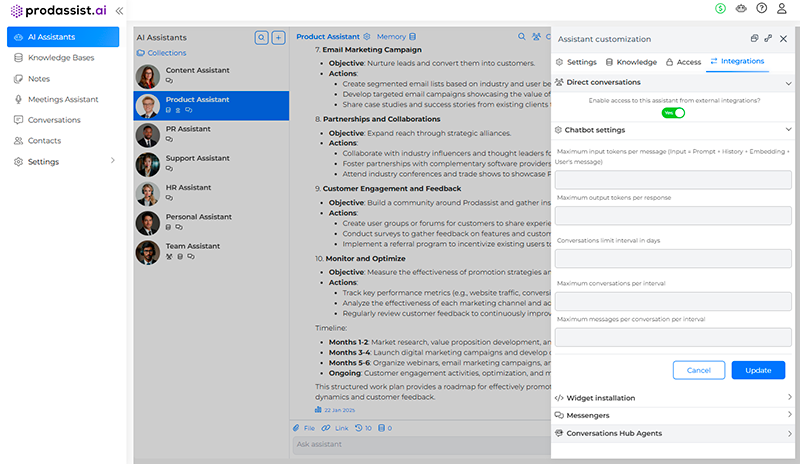
Task: Switch to the Knowledge tab
Action: [x=631, y=62]
